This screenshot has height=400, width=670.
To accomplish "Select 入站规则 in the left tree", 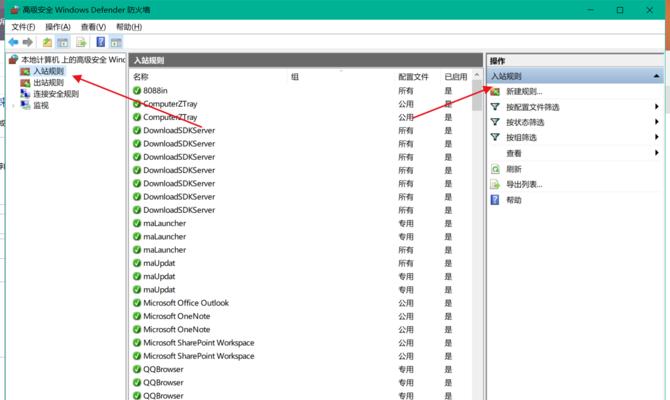I will [x=49, y=71].
